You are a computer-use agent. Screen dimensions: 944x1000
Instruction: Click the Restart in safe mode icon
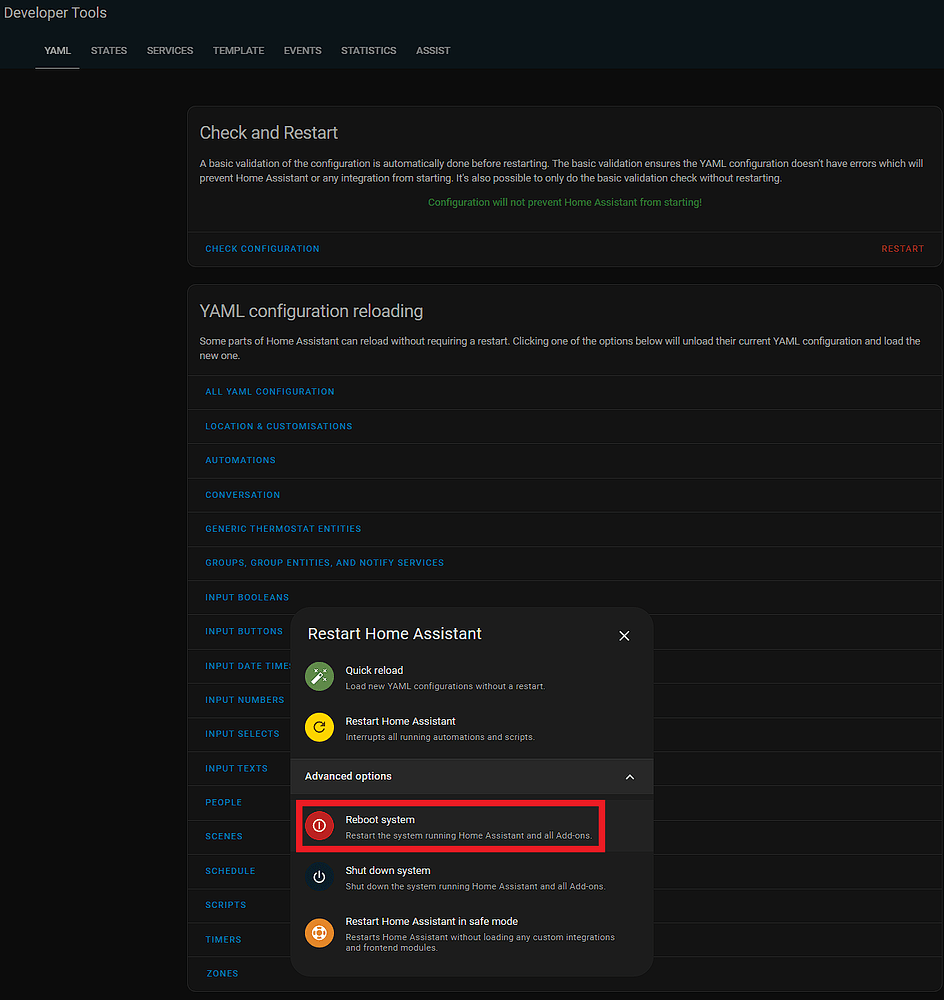tap(319, 932)
